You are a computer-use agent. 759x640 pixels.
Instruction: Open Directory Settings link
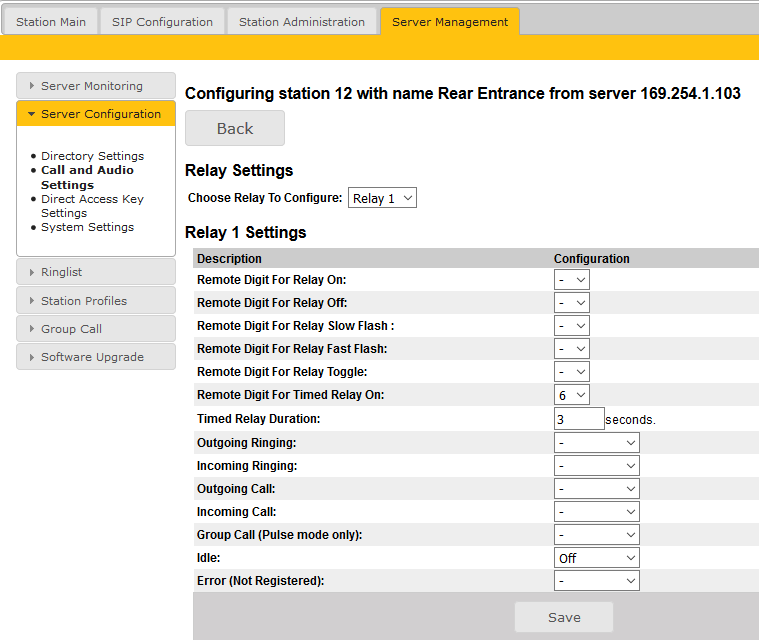pyautogui.click(x=92, y=156)
